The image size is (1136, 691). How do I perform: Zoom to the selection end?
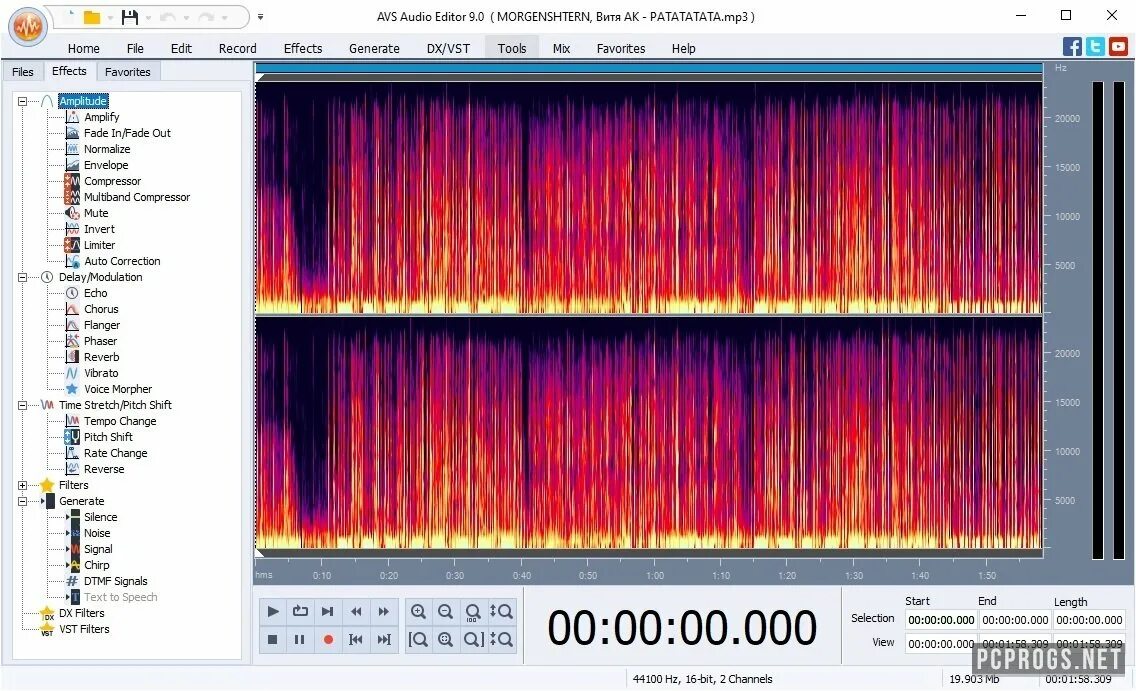point(473,640)
